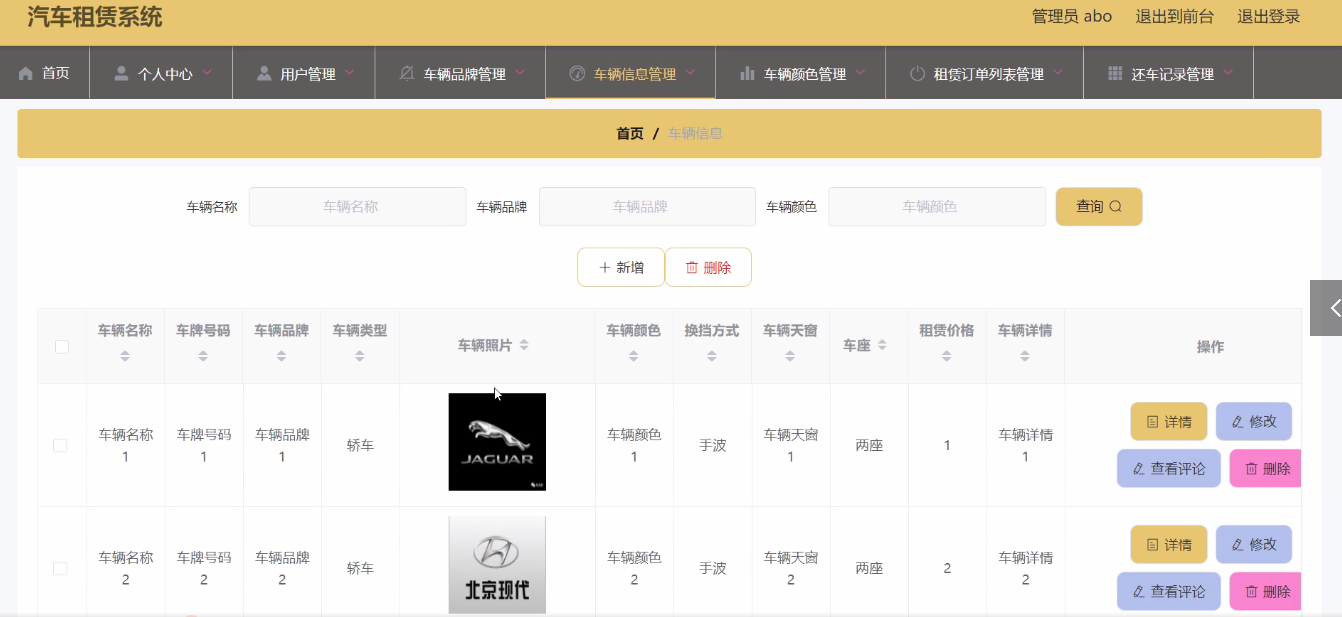
Task: Click 退出登录 in the top bar
Action: [x=1268, y=16]
